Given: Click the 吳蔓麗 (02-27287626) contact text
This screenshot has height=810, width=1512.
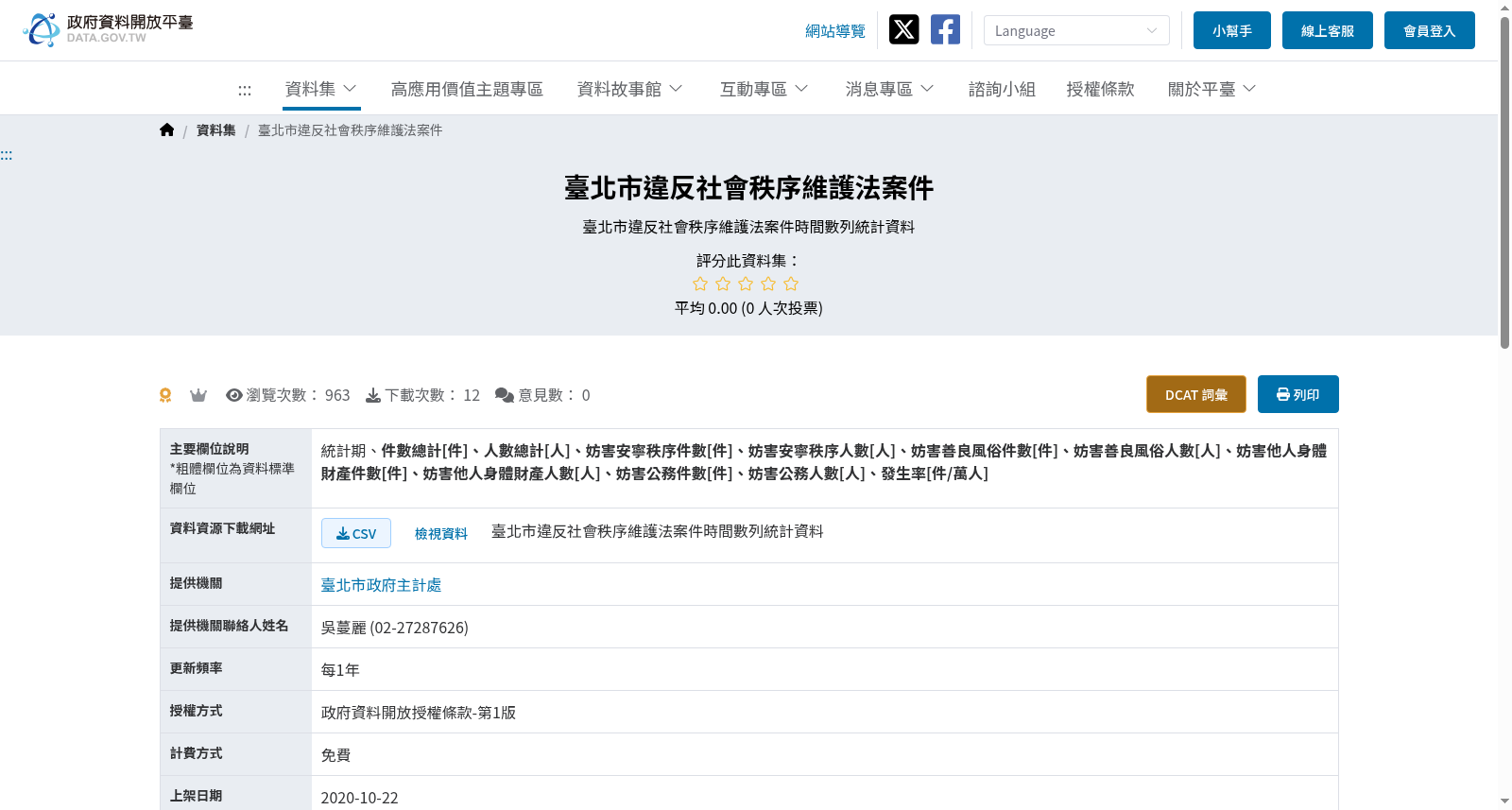Looking at the screenshot, I should [395, 628].
